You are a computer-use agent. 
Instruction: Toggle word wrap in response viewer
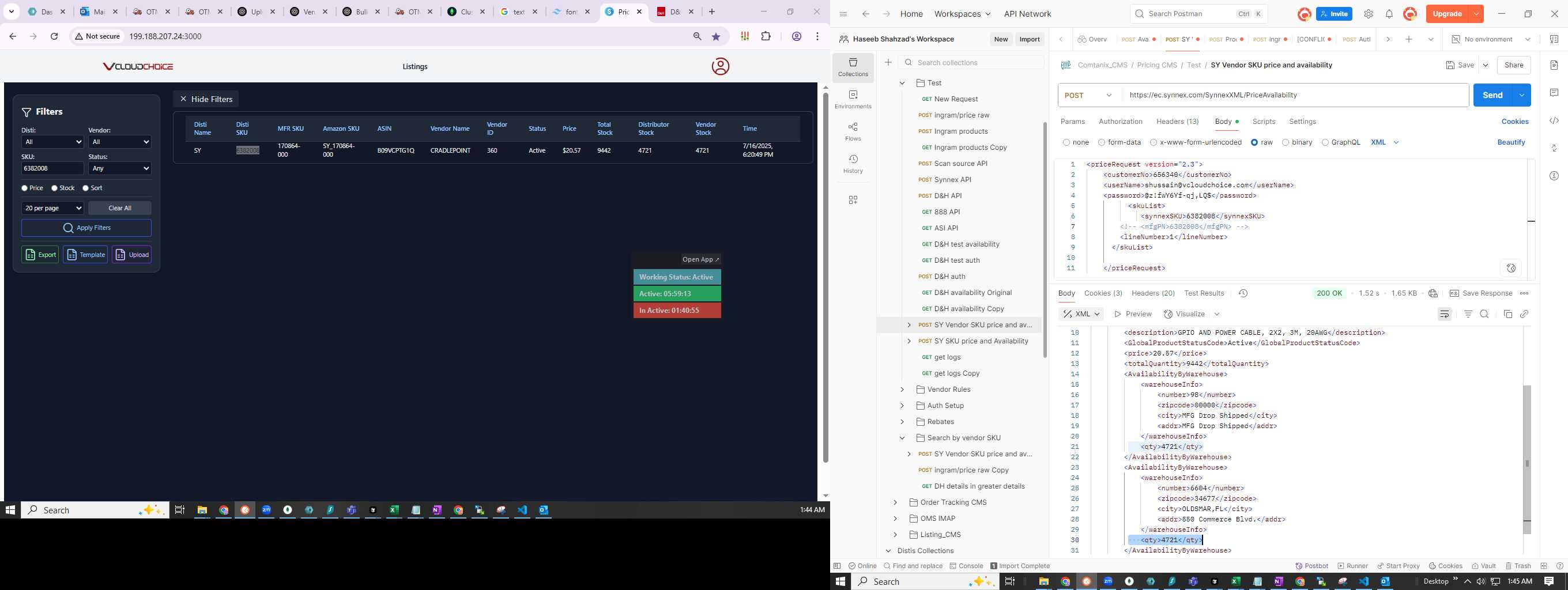[1445, 314]
